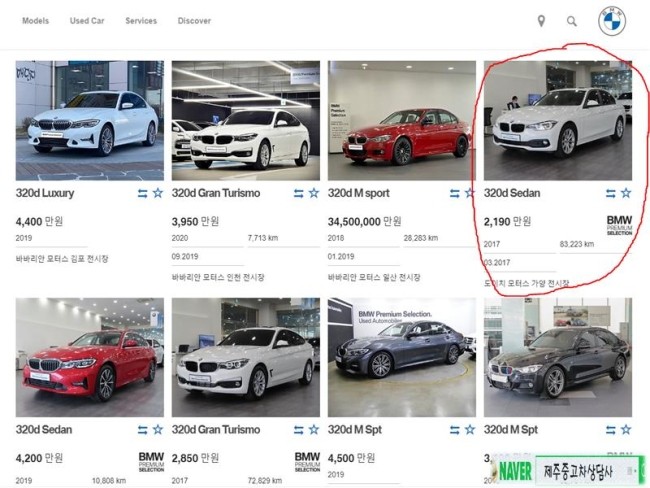Compare the 2,190 만원 320d Sedan
The height and width of the screenshot is (488, 650).
611,193
